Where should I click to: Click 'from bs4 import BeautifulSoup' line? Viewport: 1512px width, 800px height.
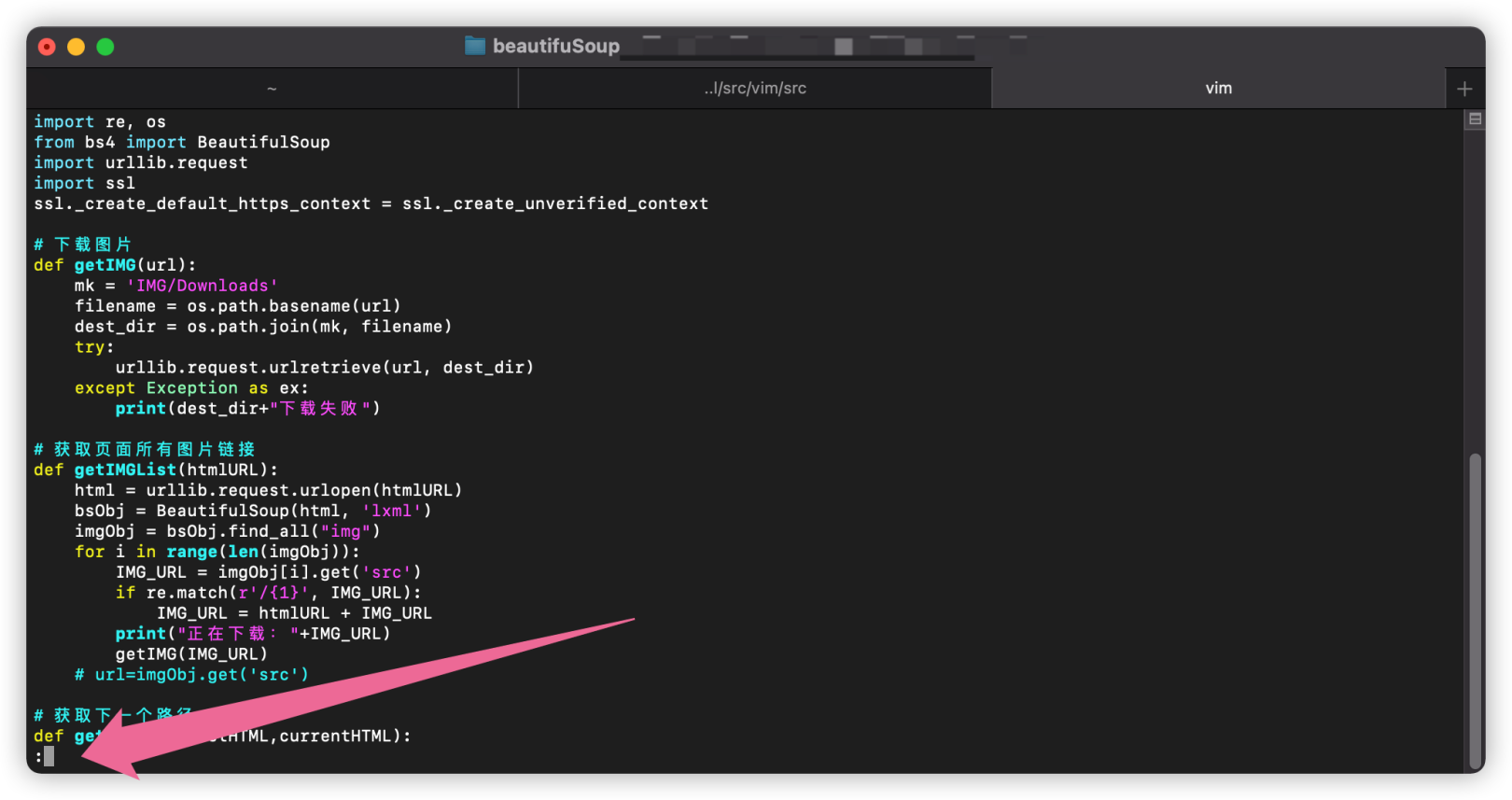182,142
